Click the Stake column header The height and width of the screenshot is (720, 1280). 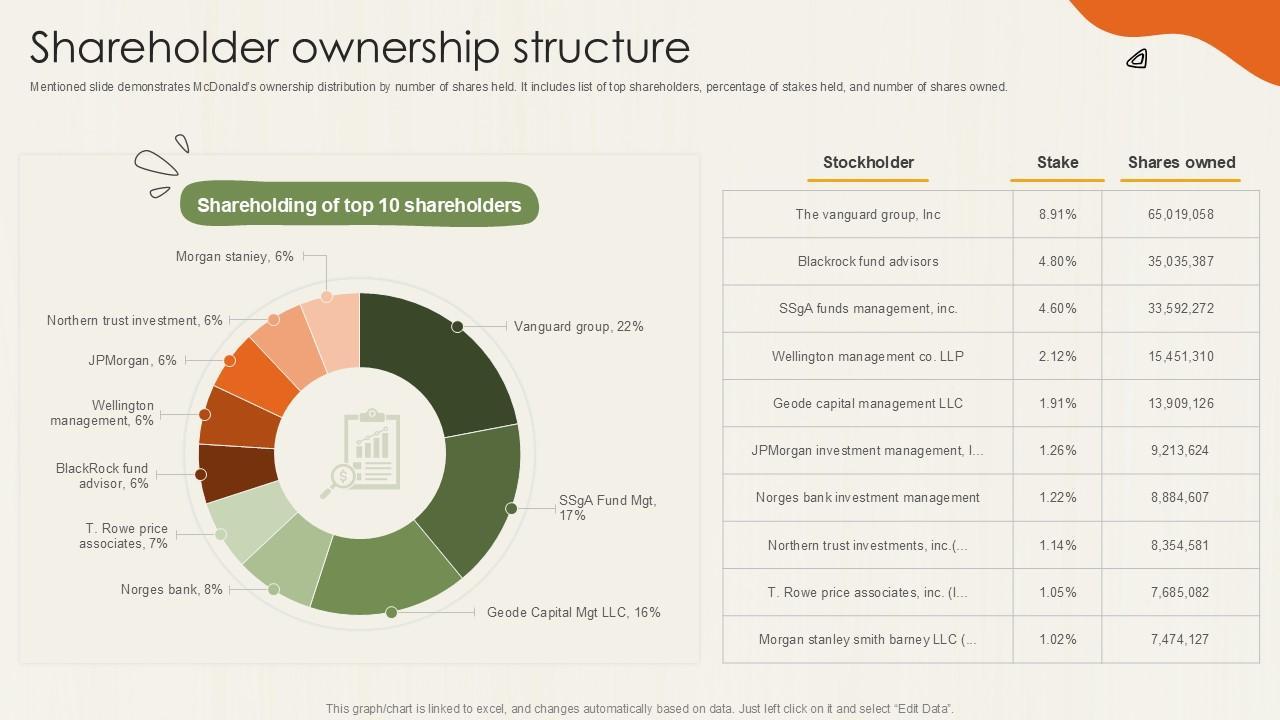point(1057,162)
